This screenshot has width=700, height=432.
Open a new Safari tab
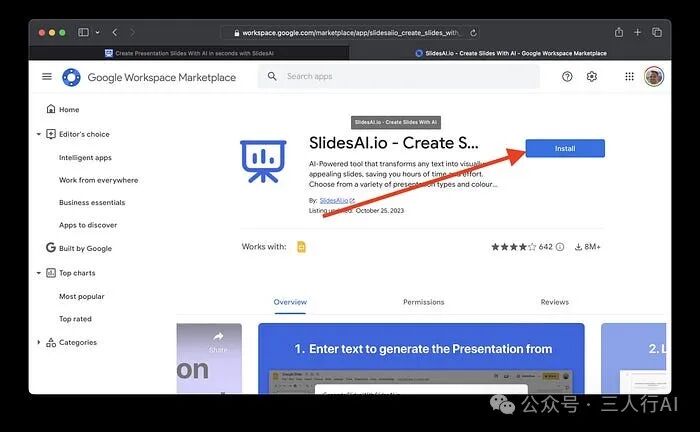pos(638,32)
